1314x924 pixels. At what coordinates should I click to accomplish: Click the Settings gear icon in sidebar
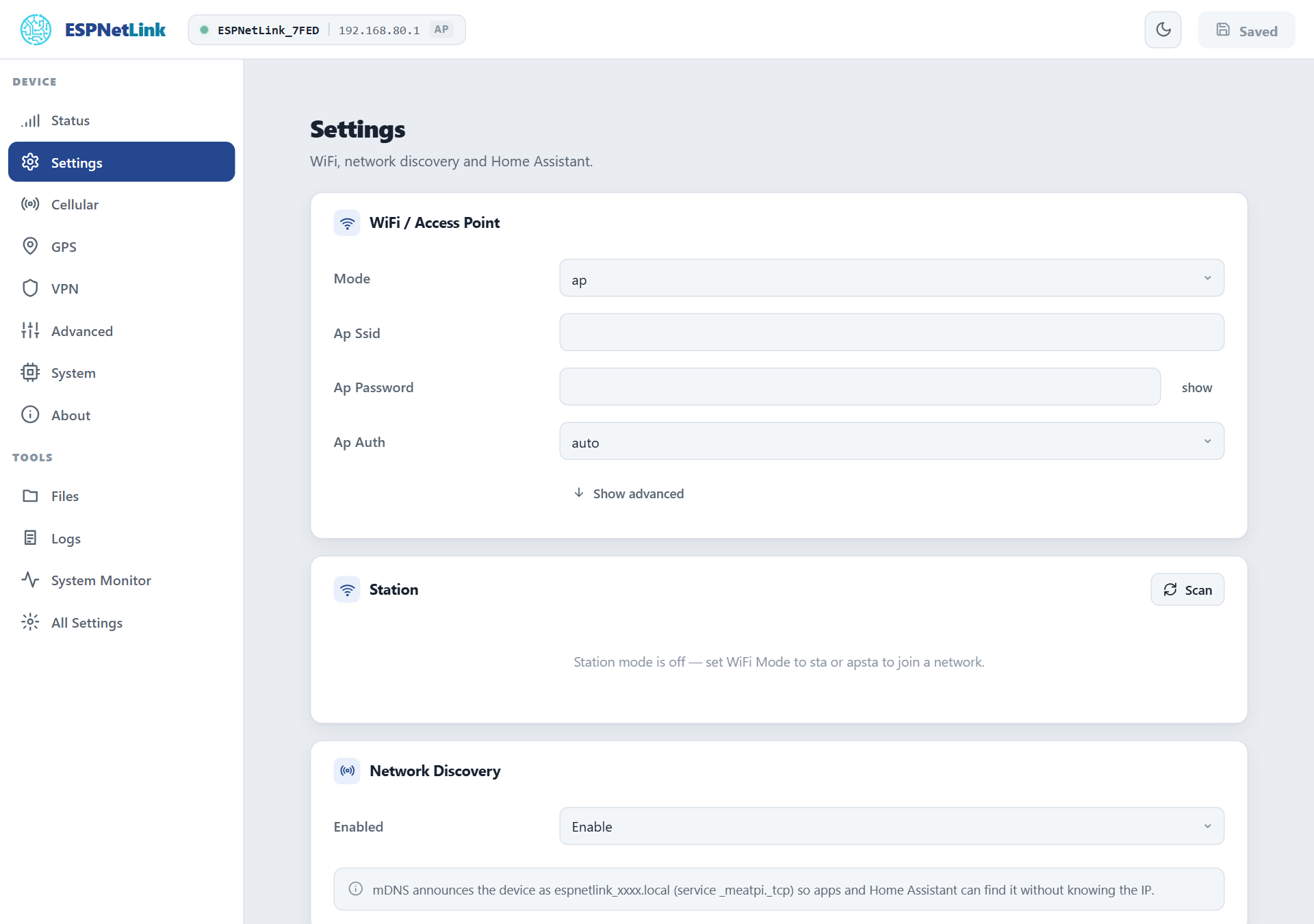point(30,162)
